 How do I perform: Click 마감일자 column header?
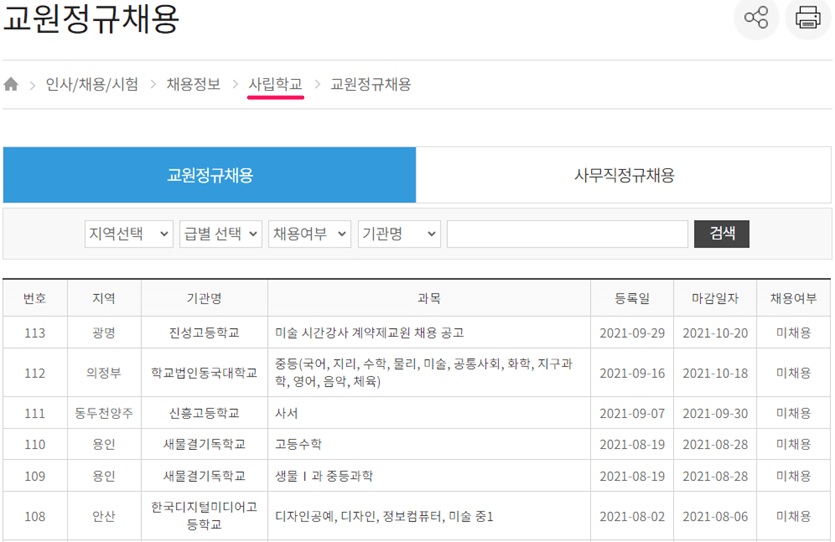click(x=715, y=298)
